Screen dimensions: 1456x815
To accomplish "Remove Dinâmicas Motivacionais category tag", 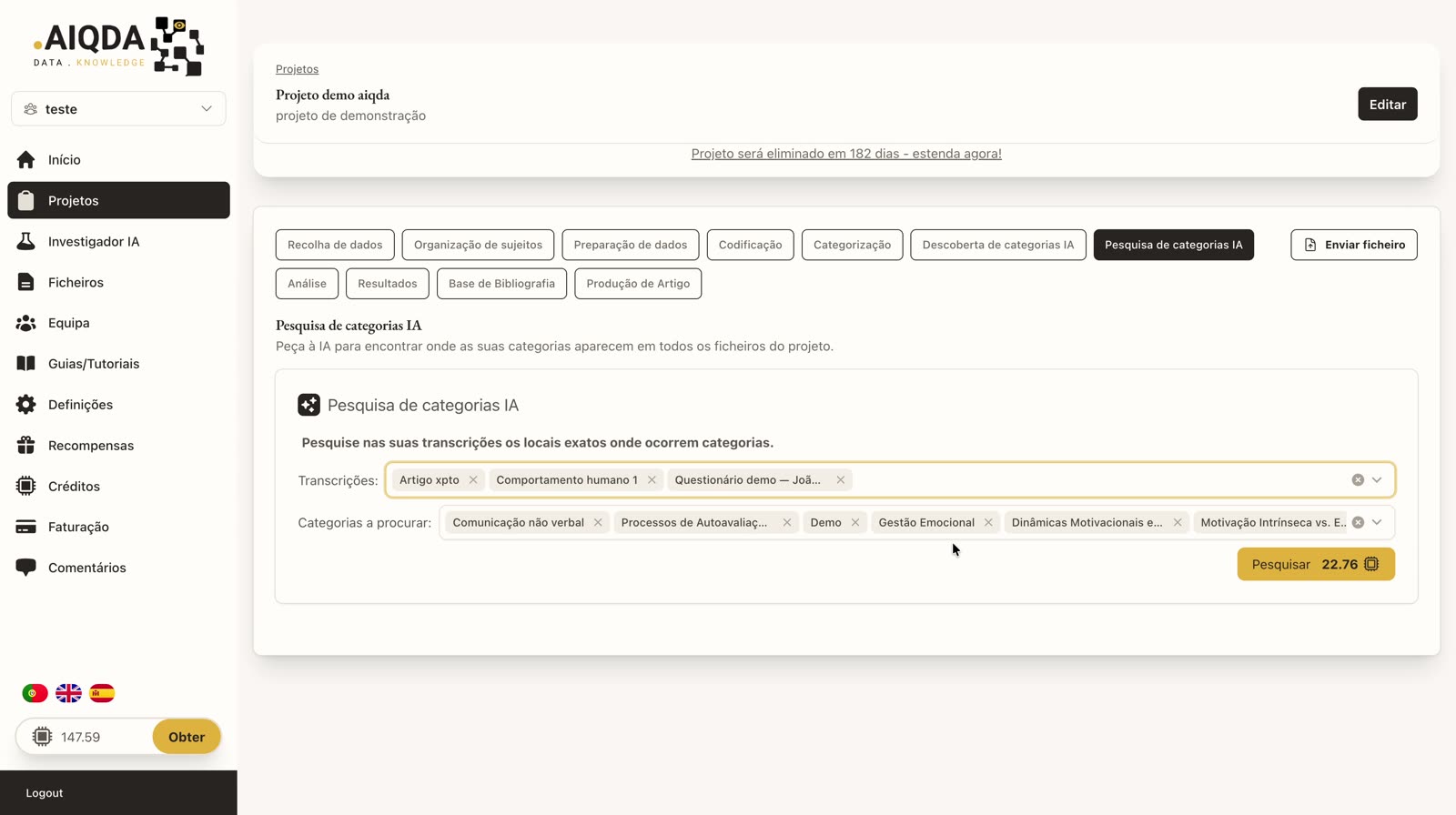I will coord(1178,523).
